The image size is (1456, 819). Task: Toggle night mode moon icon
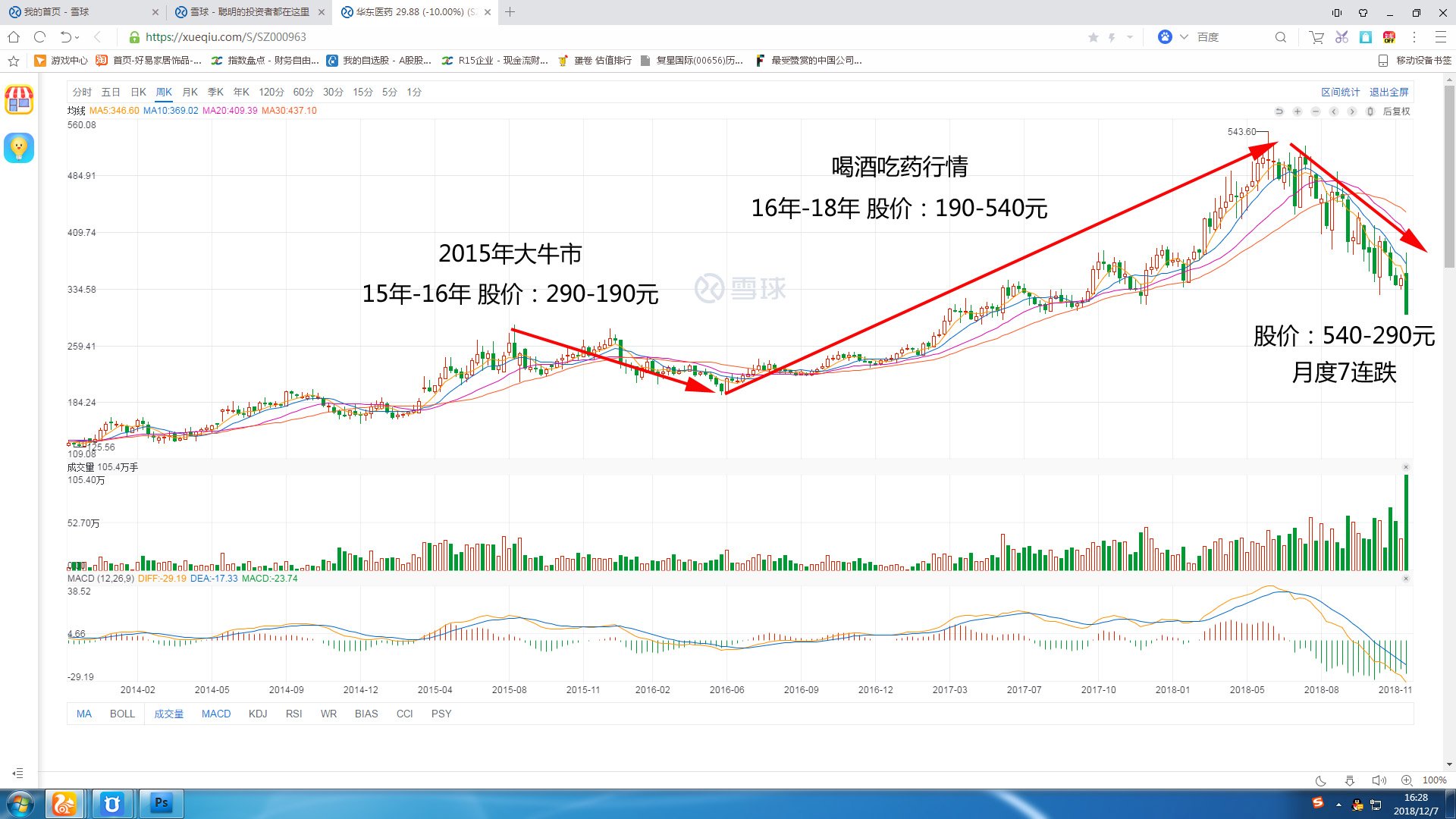1320,780
